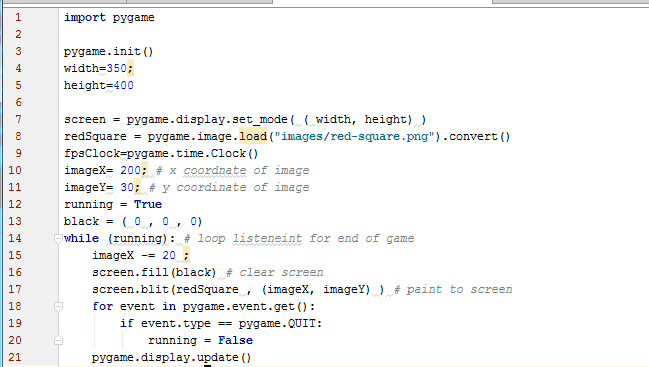Click line number 1 in the gutter
The height and width of the screenshot is (367, 649).
tap(18, 17)
